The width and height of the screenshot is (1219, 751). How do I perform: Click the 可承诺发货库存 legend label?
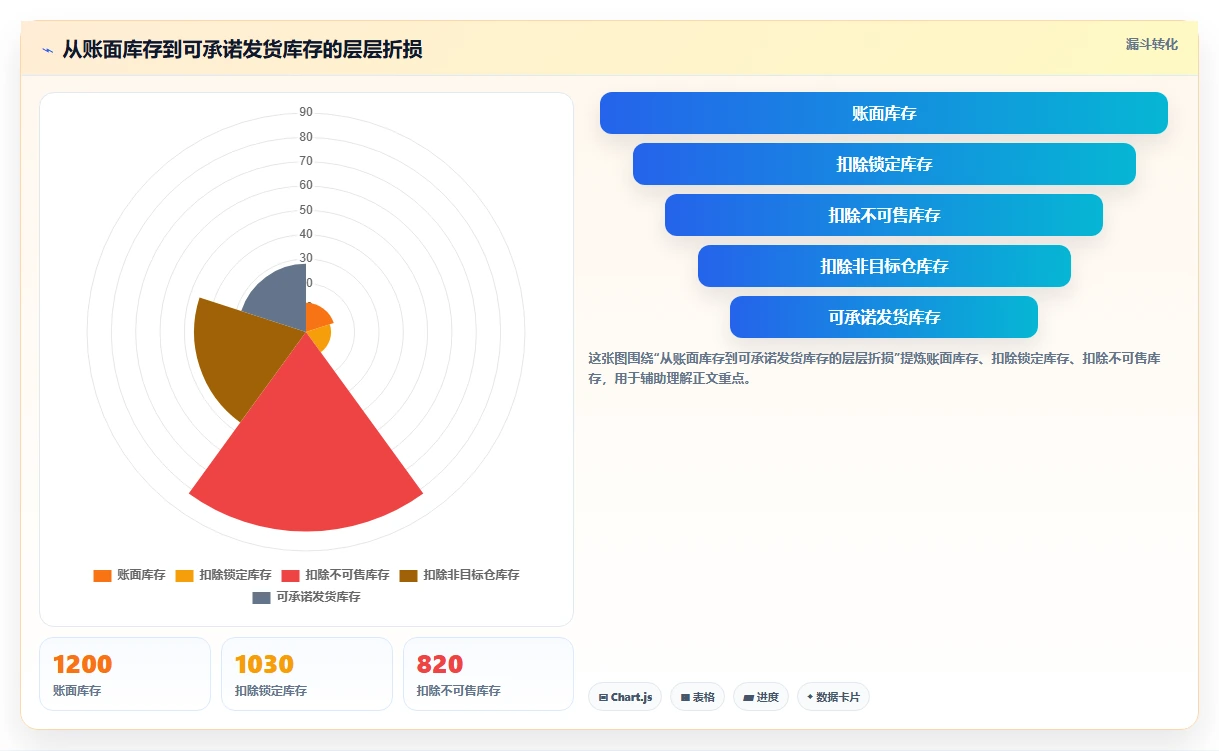pos(318,597)
